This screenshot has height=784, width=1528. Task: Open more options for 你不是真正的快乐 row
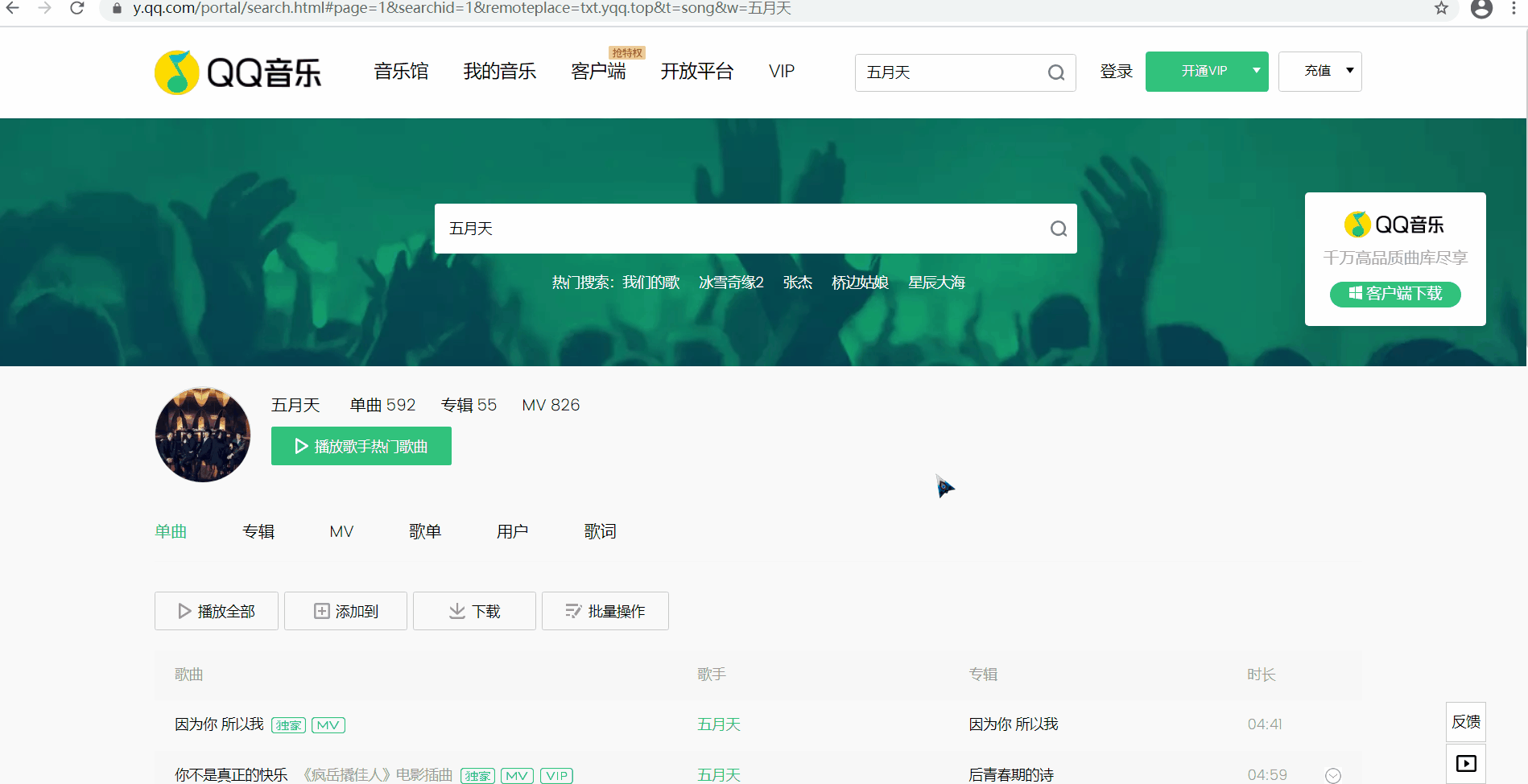(x=1333, y=775)
